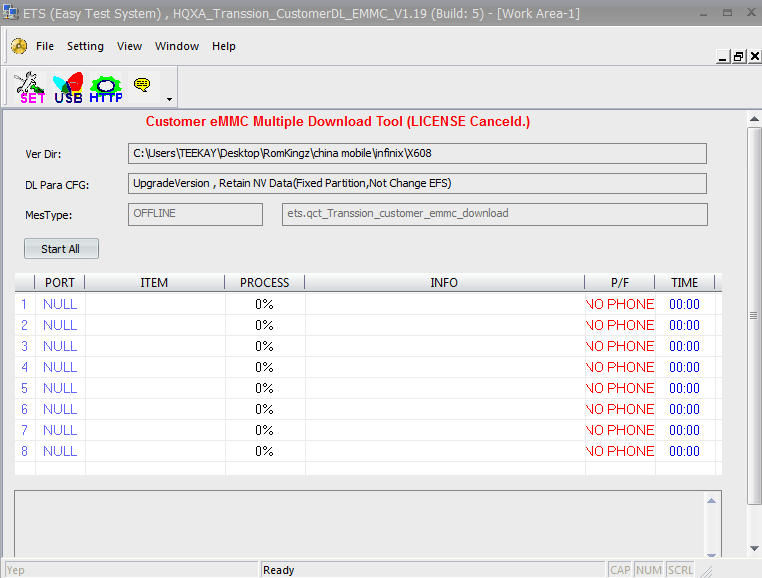Image resolution: width=762 pixels, height=578 pixels.
Task: Click the PROCESS column header
Action: pos(264,282)
